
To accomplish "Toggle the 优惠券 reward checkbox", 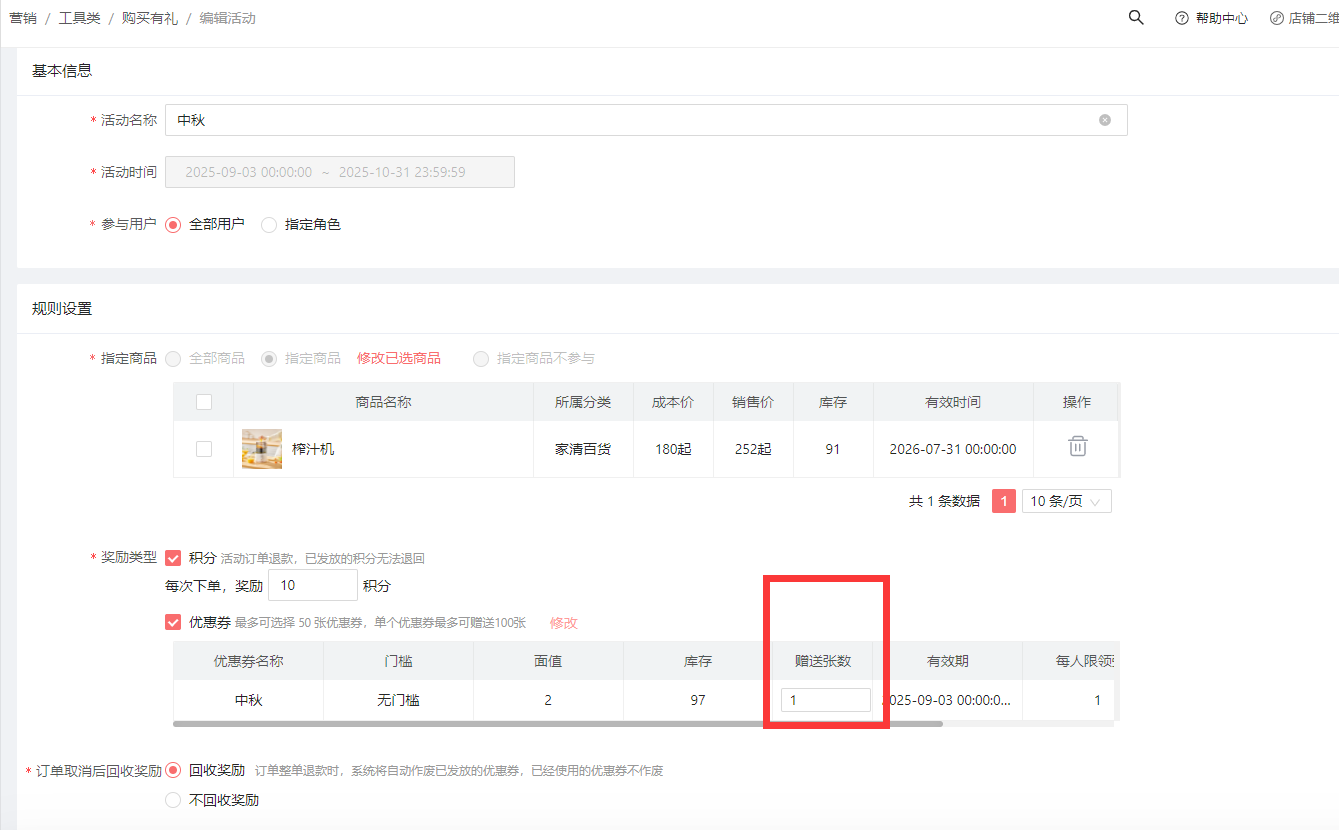I will (173, 622).
